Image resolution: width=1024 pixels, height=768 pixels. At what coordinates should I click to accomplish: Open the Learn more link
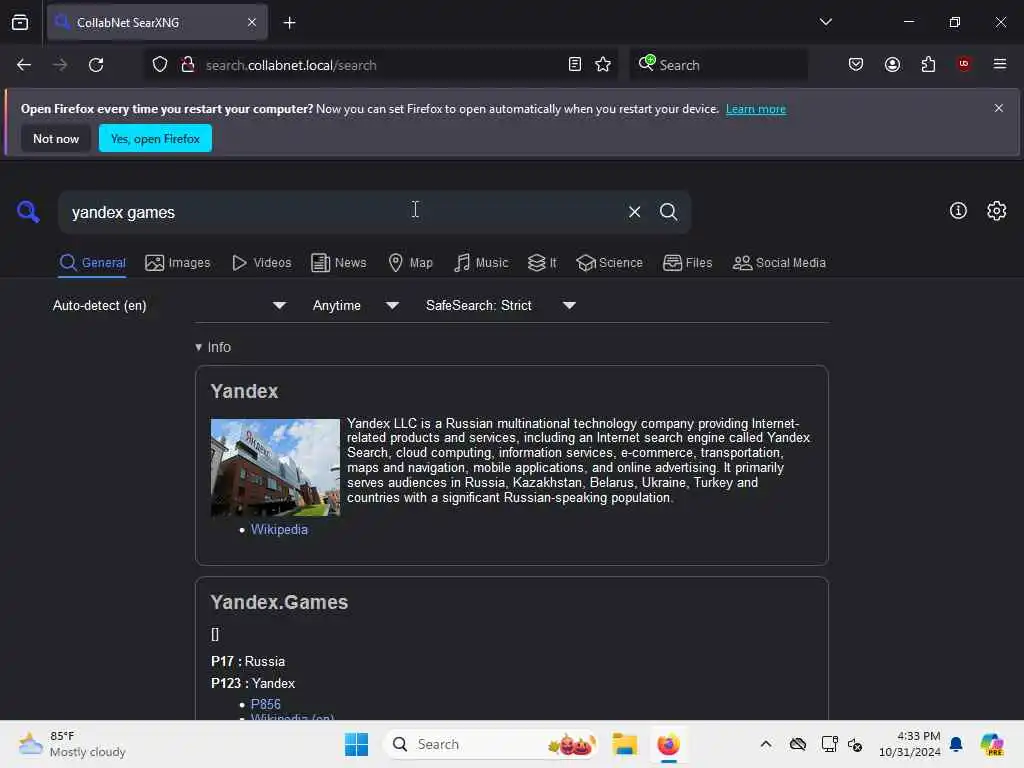756,109
